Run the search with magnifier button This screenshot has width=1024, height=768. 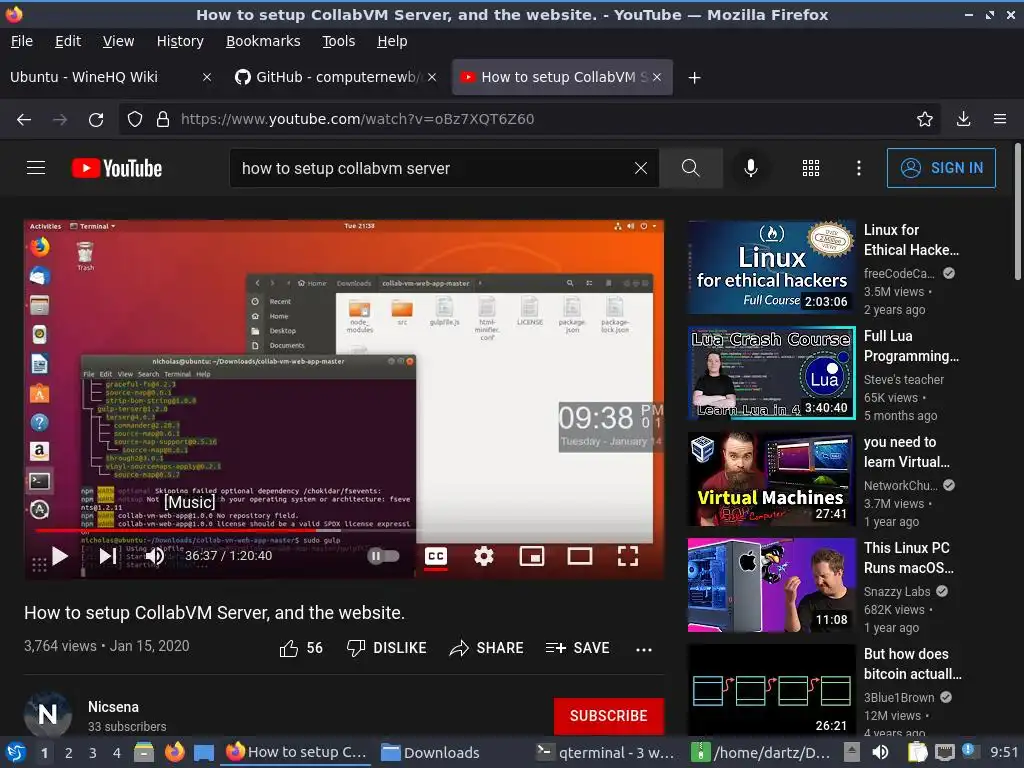690,168
